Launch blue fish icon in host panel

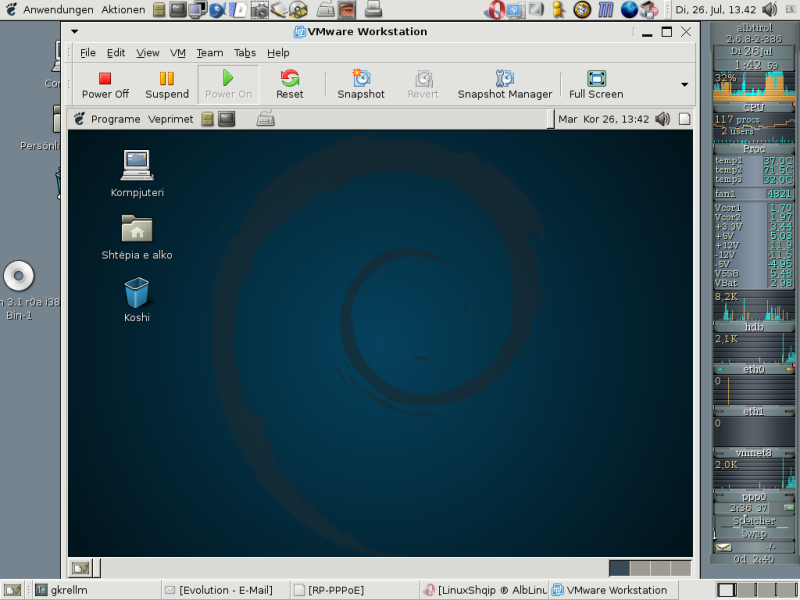point(217,10)
